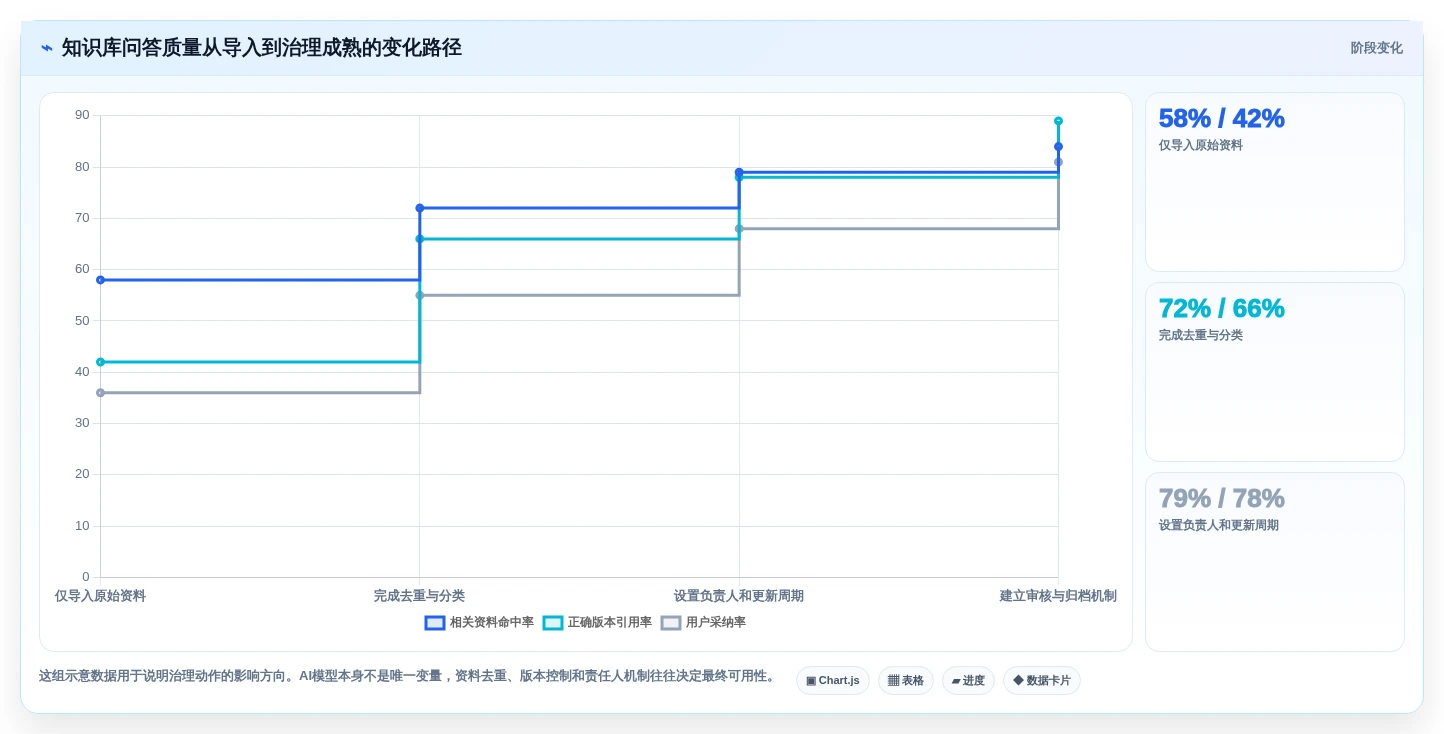Click the chart title 知识库问答质量从导入到治理成熟的变化路径

(x=261, y=48)
